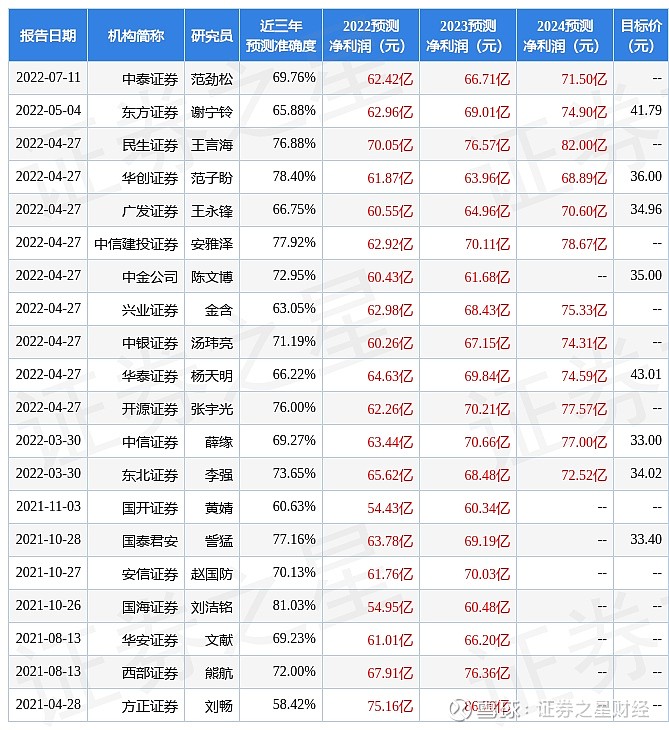Select researcher name 安雅泽

pos(212,244)
